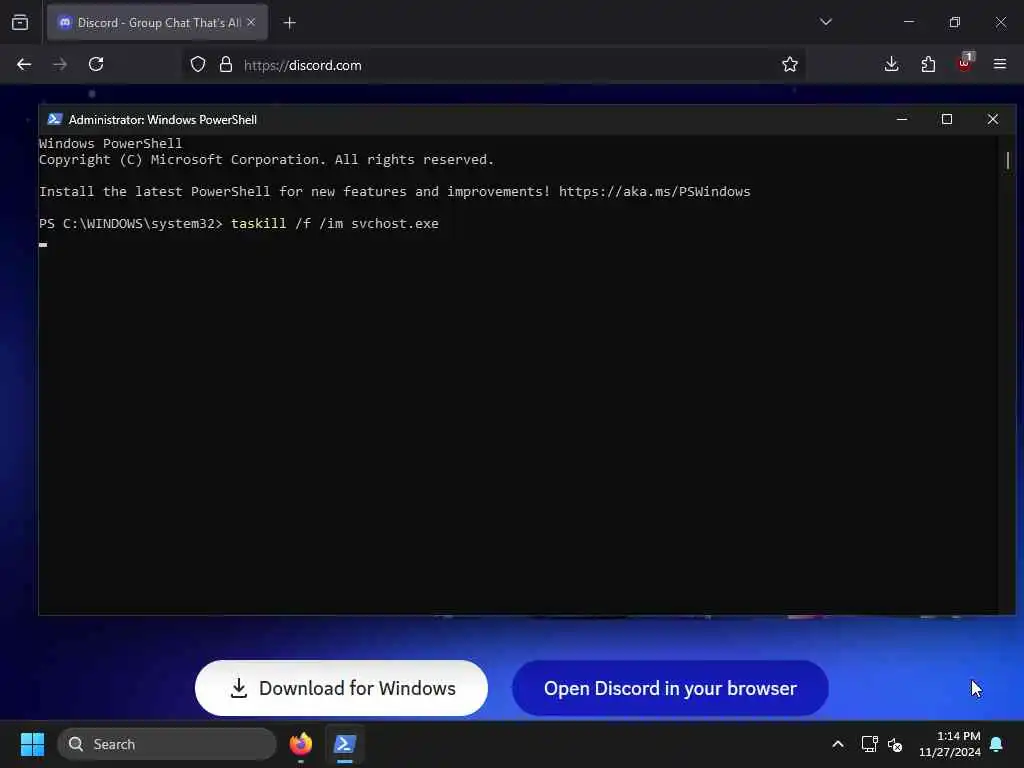
Task: Click the Copyright Microsoft Corporation line
Action: 266,160
